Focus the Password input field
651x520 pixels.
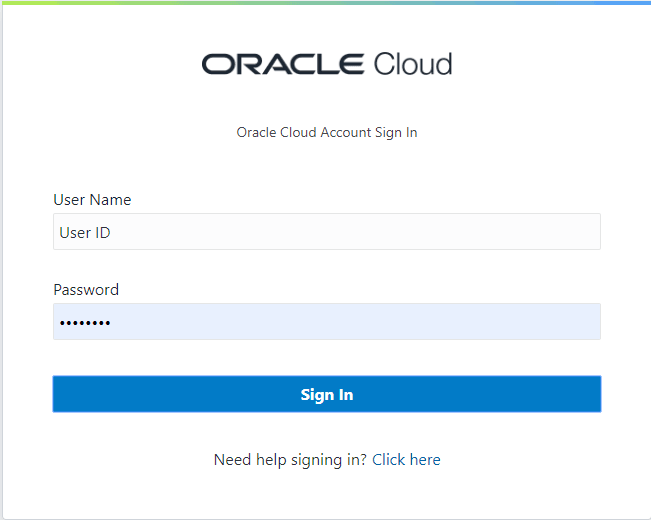click(327, 321)
